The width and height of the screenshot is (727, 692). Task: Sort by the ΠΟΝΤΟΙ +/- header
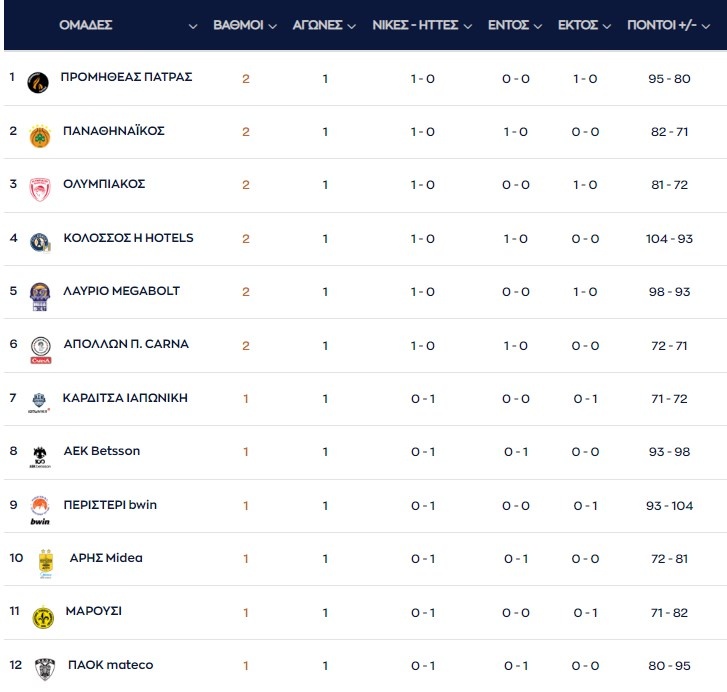pos(662,25)
